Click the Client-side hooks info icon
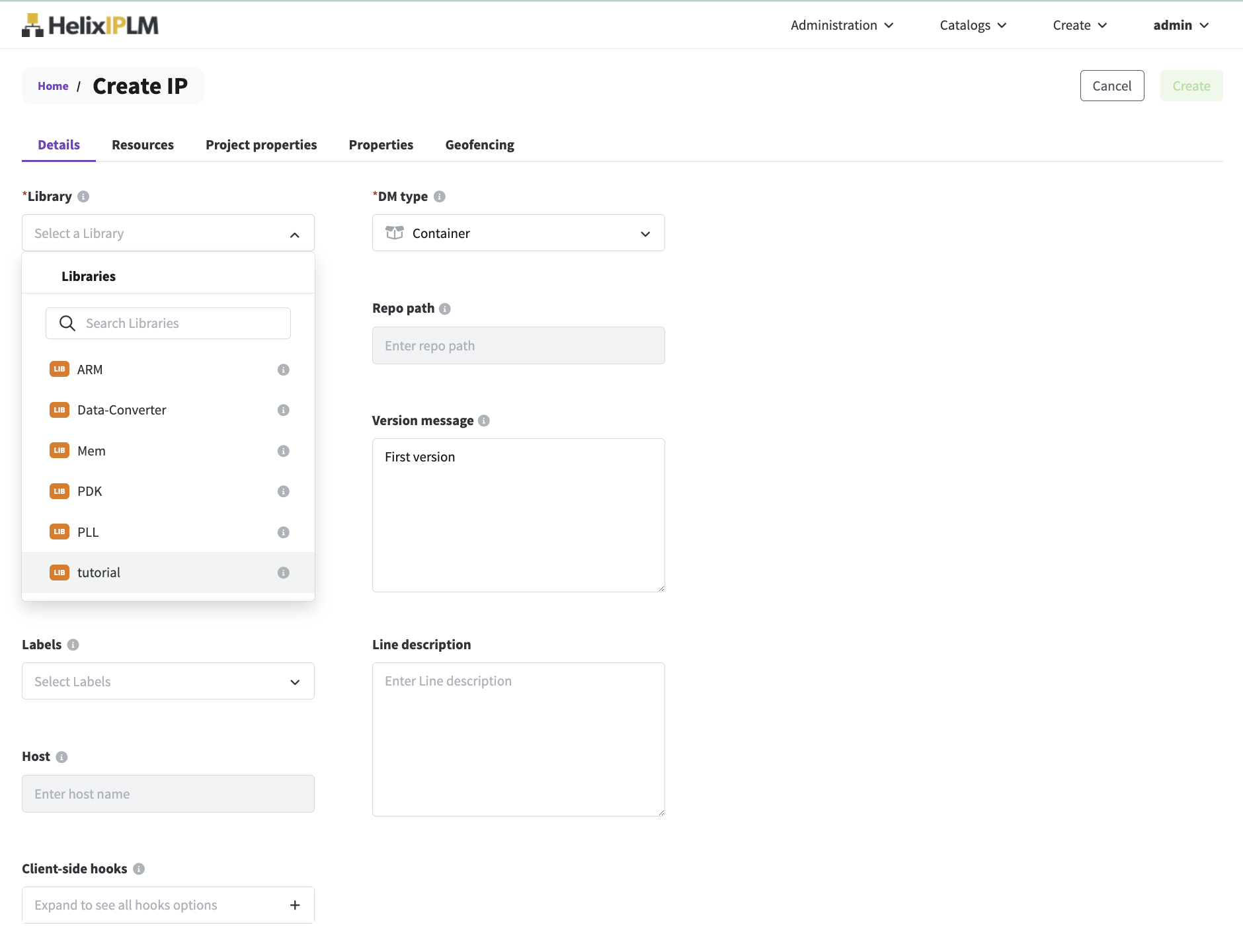This screenshot has height=952, width=1243. click(x=139, y=869)
